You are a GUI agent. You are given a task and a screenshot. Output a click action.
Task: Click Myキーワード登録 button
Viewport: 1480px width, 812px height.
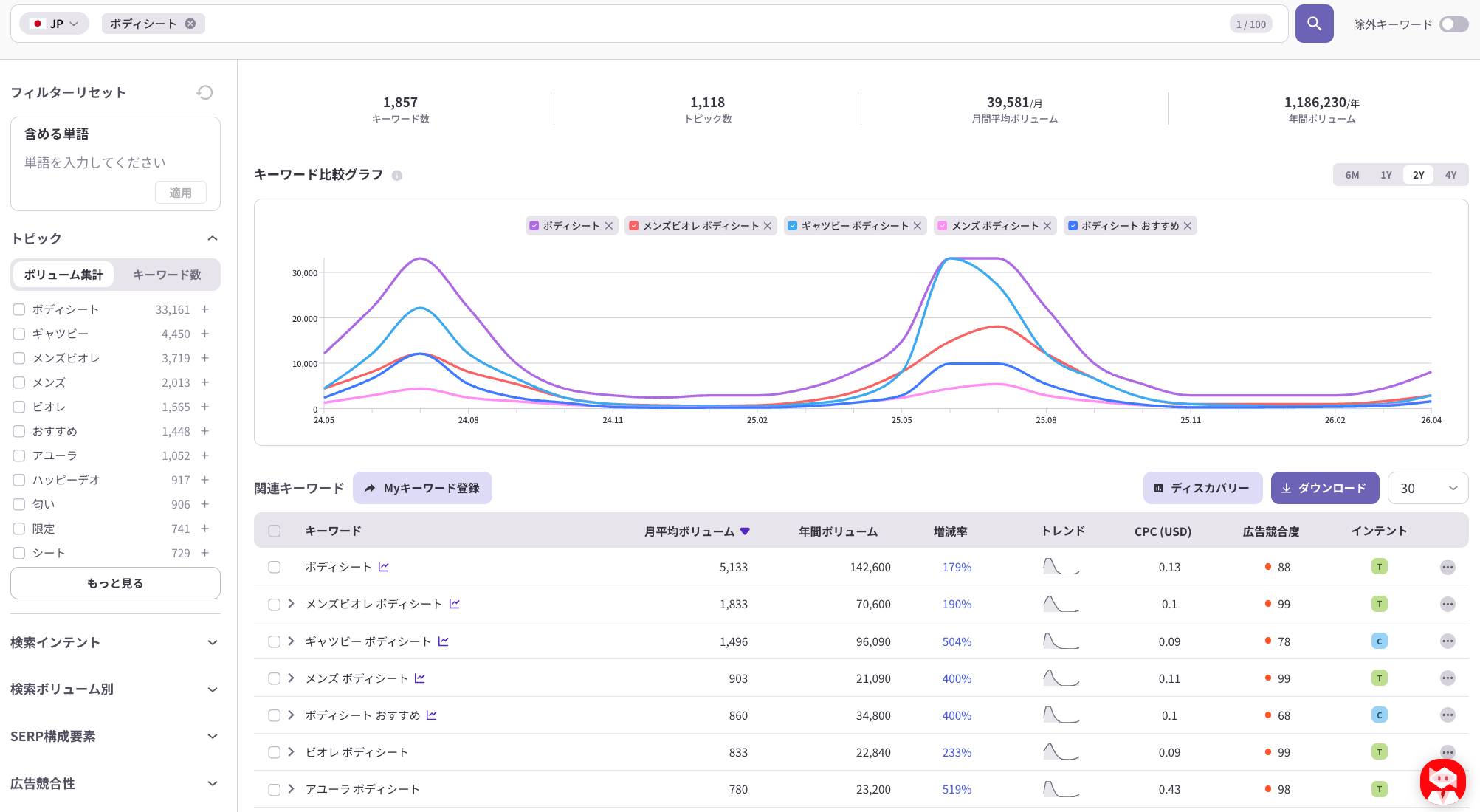point(422,488)
